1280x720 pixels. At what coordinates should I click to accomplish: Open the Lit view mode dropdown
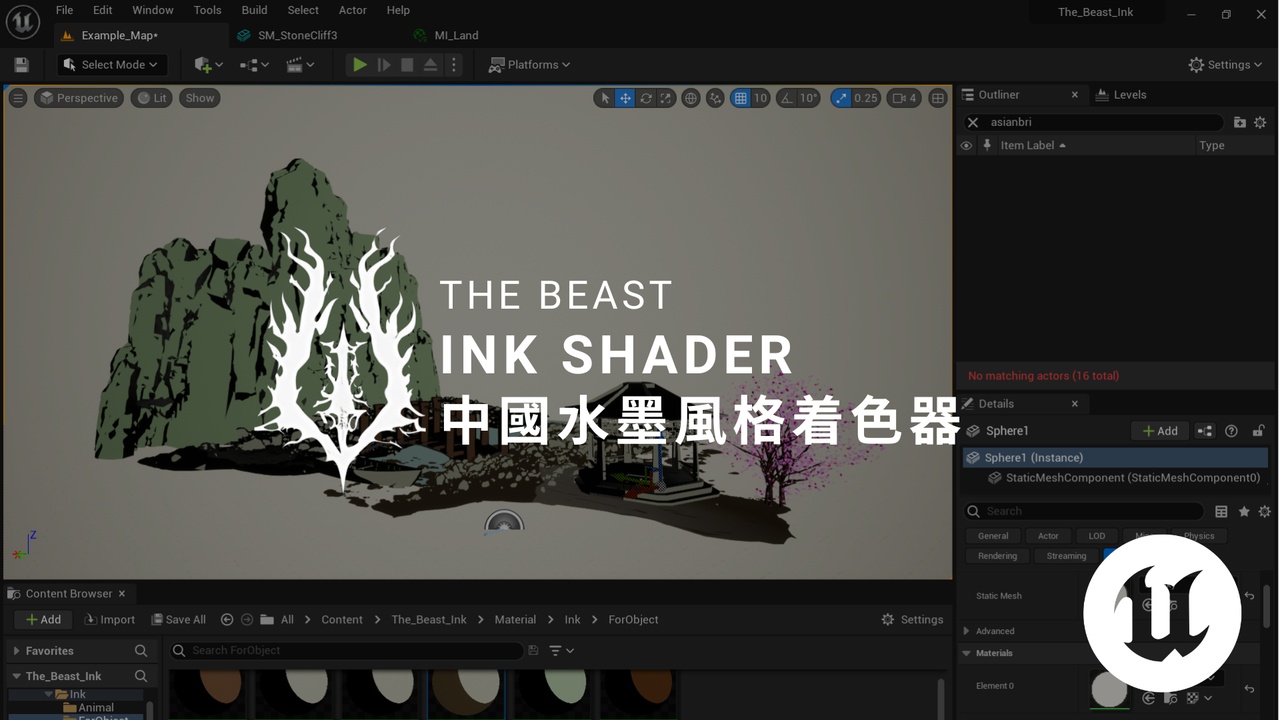pos(152,98)
